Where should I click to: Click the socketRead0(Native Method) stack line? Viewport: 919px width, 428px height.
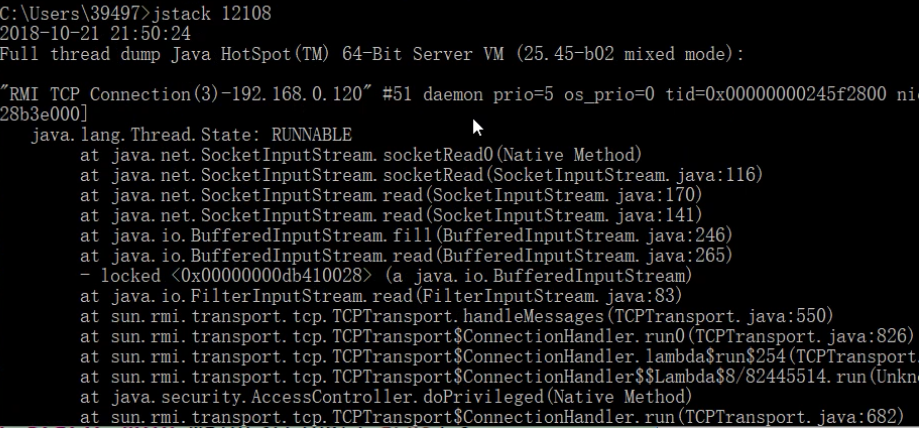tap(361, 155)
